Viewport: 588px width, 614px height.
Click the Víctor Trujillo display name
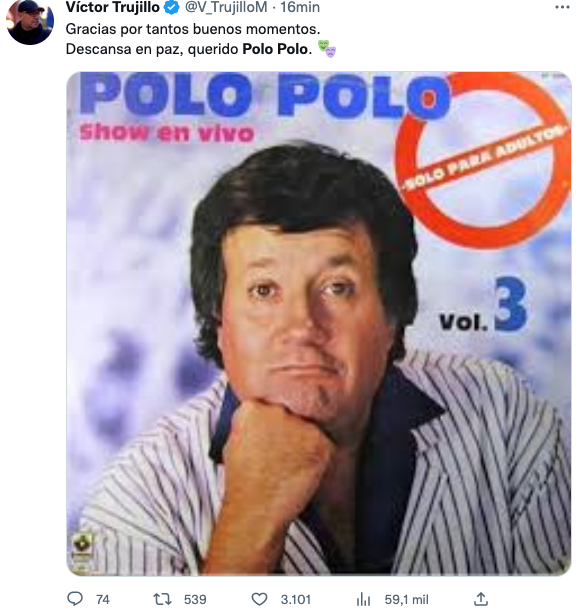(x=113, y=7)
